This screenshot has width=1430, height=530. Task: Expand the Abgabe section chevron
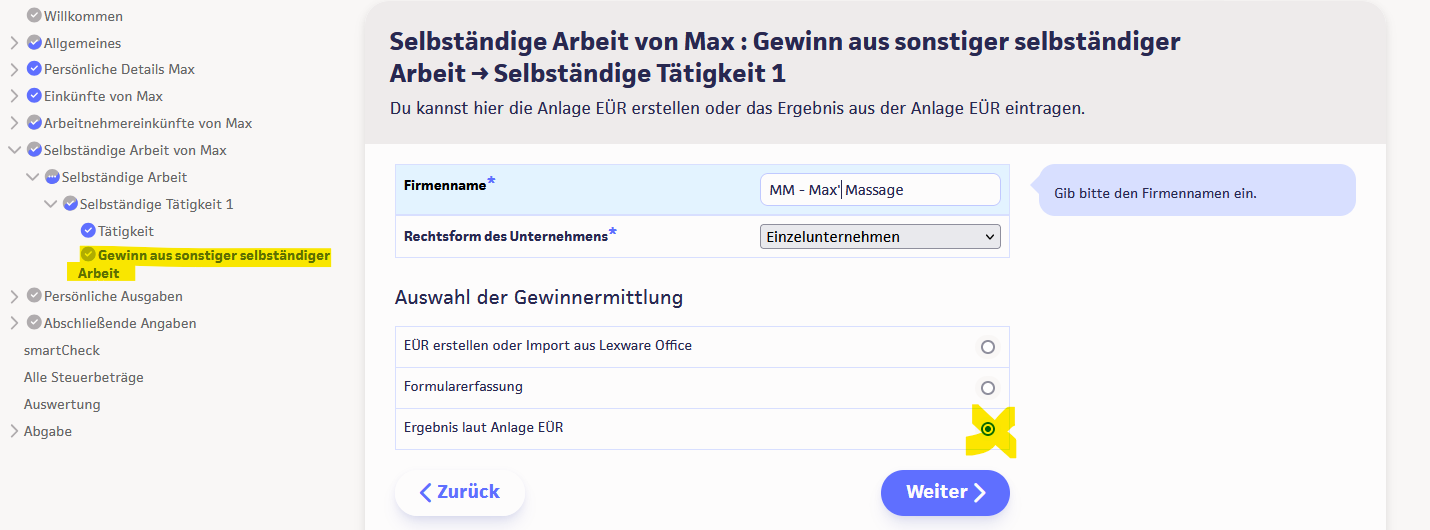coord(14,431)
